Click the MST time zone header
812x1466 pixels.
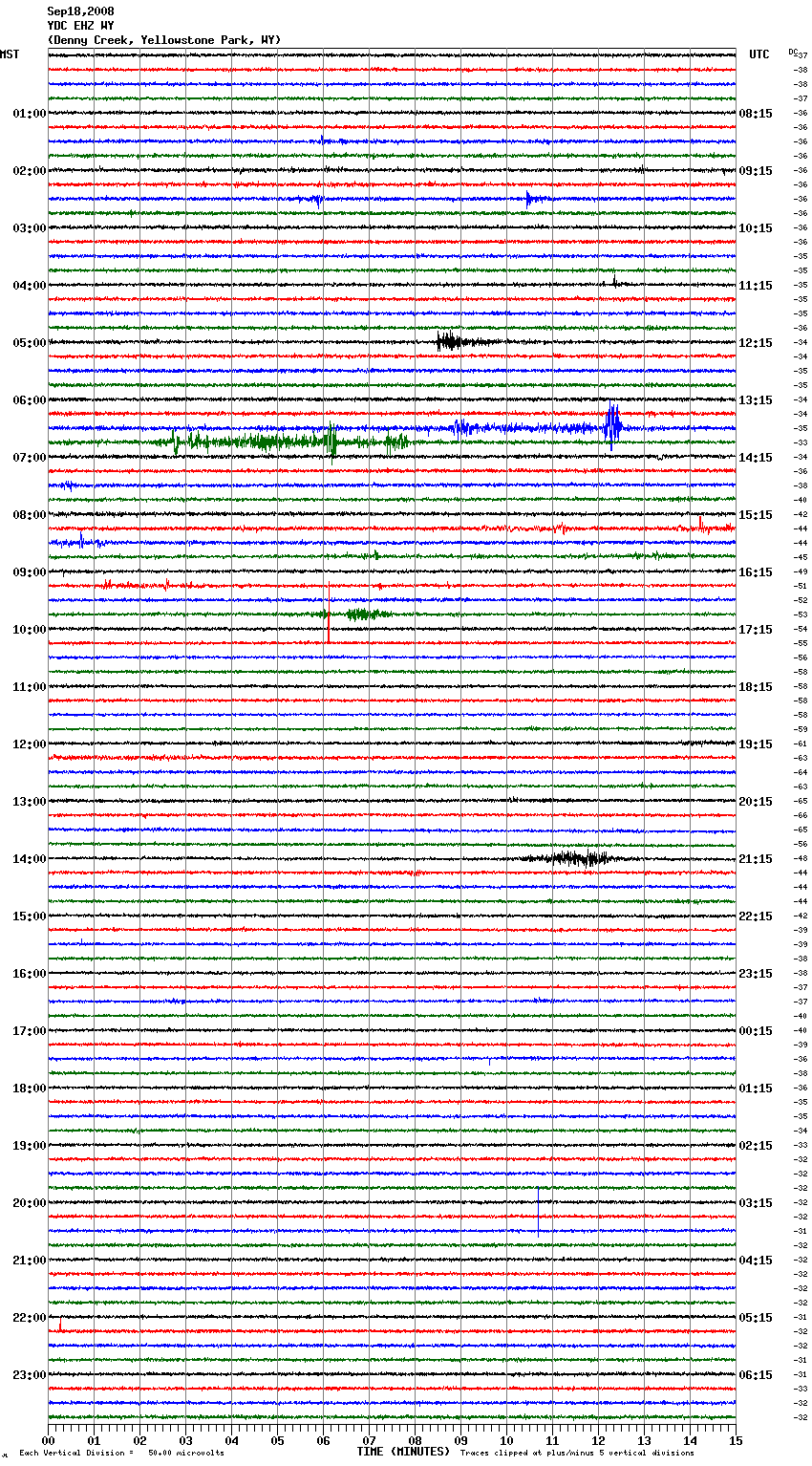click(x=10, y=54)
